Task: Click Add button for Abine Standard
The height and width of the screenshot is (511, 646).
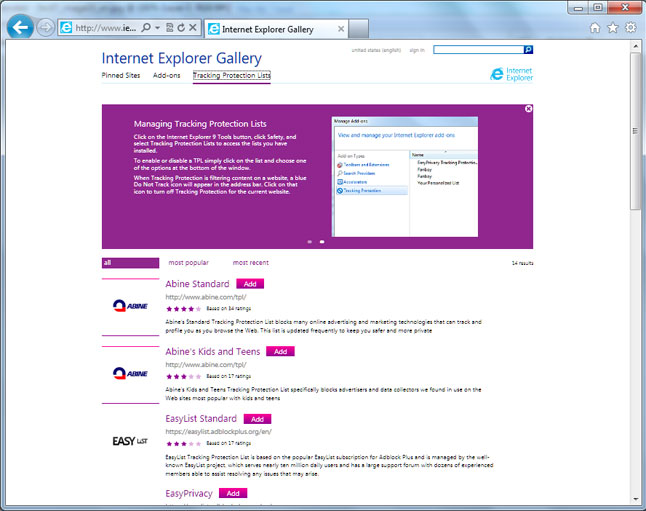Action: [250, 284]
